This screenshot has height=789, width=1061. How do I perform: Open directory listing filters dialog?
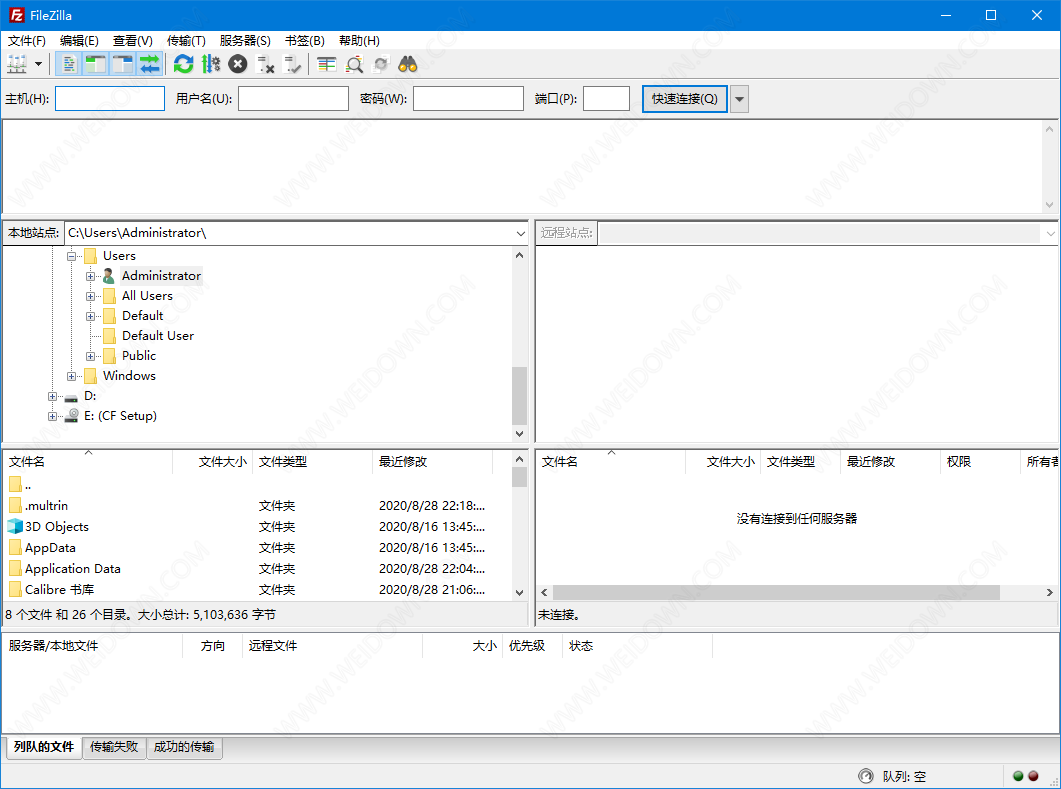[x=327, y=64]
